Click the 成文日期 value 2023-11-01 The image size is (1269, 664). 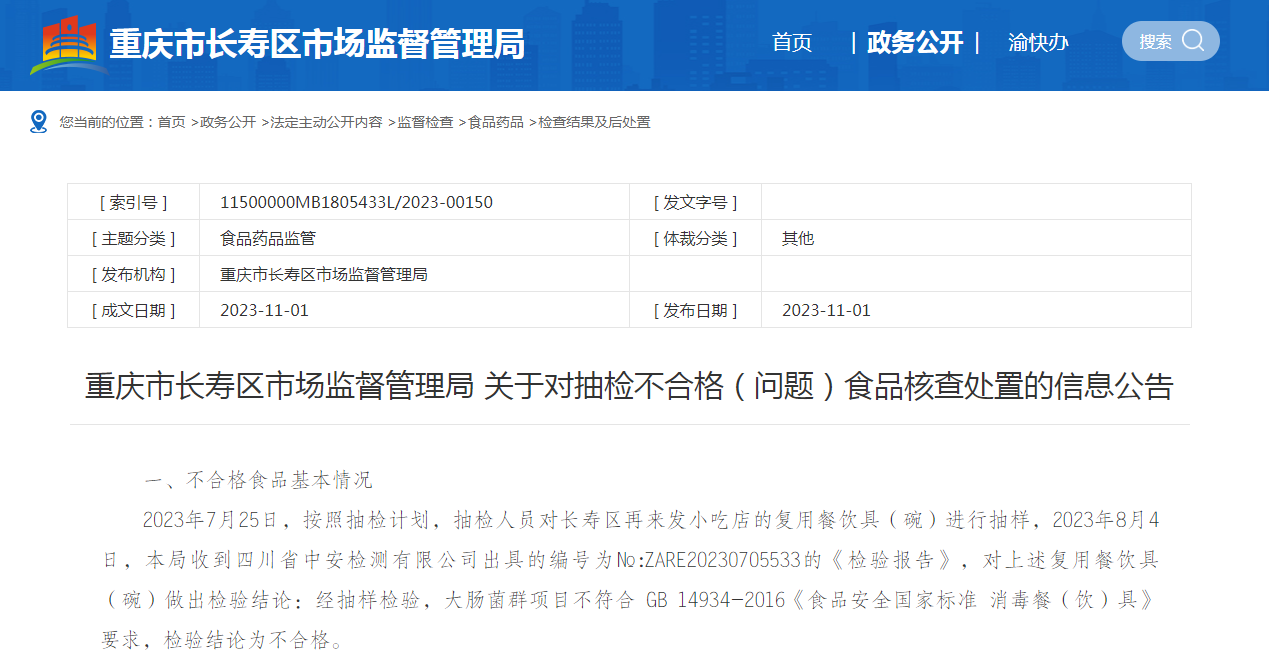coord(264,310)
